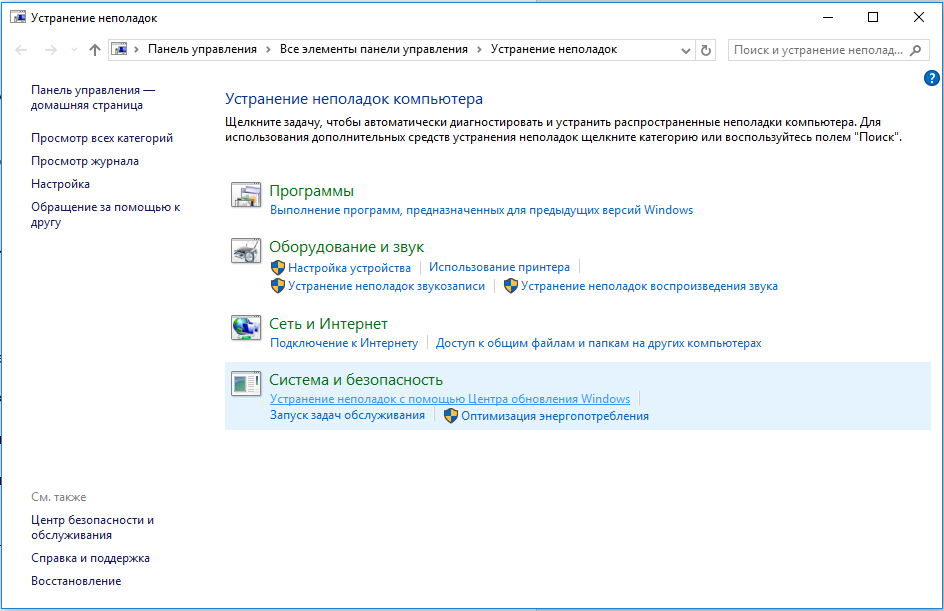The height and width of the screenshot is (611, 944).
Task: Minimize the Устранение неполадок window
Action: (x=828, y=17)
